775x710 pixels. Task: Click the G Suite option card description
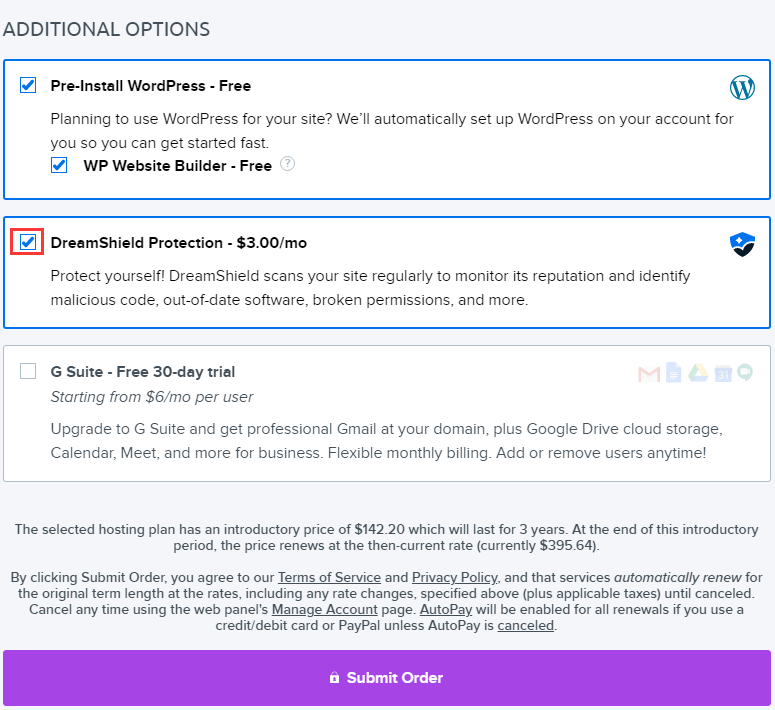(387, 441)
